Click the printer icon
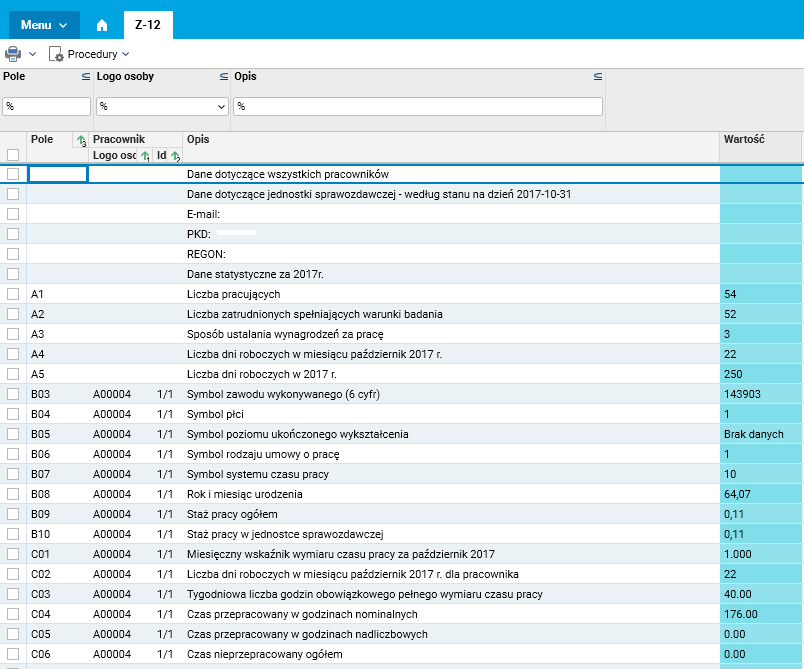Image resolution: width=804 pixels, height=669 pixels. 13,54
